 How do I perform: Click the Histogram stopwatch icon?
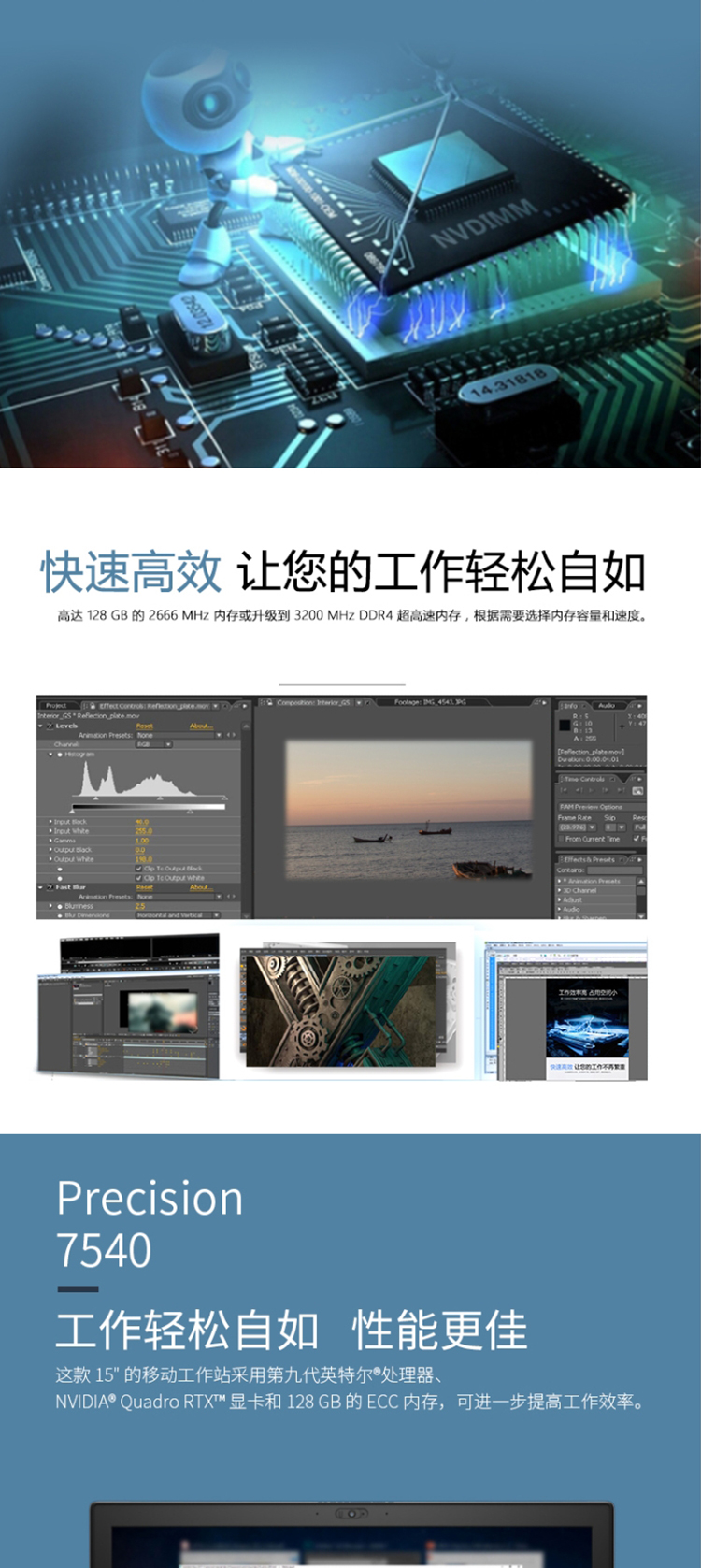60,754
